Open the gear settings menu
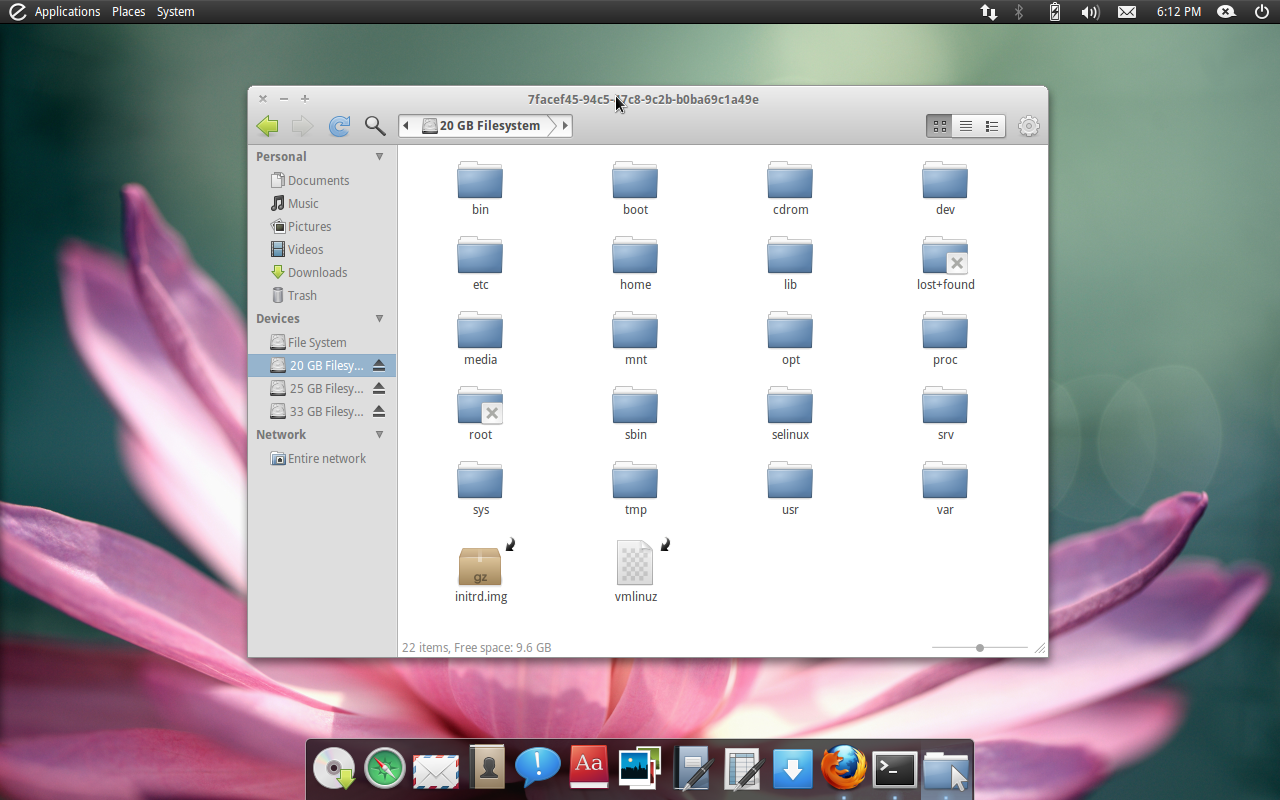1280x800 pixels. (1028, 126)
